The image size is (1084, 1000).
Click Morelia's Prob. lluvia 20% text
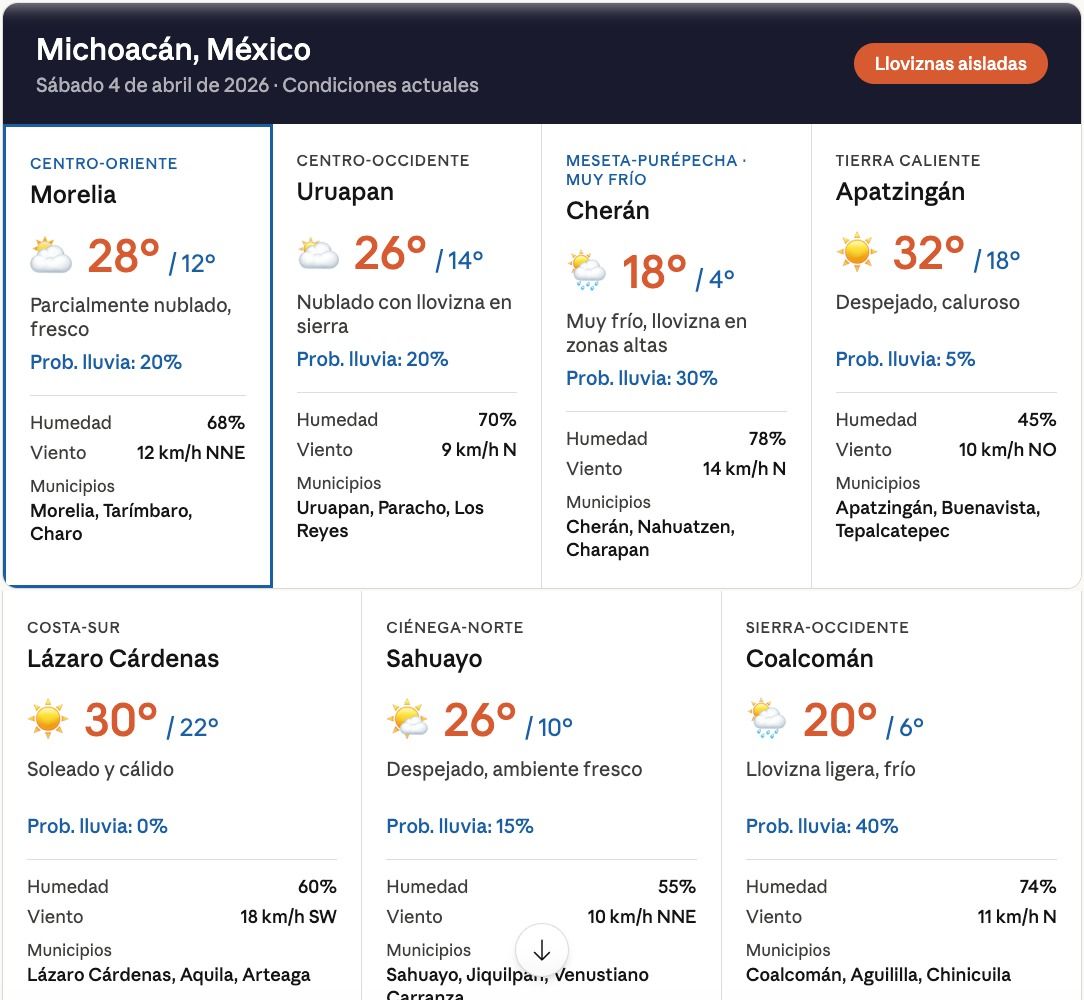(x=106, y=362)
